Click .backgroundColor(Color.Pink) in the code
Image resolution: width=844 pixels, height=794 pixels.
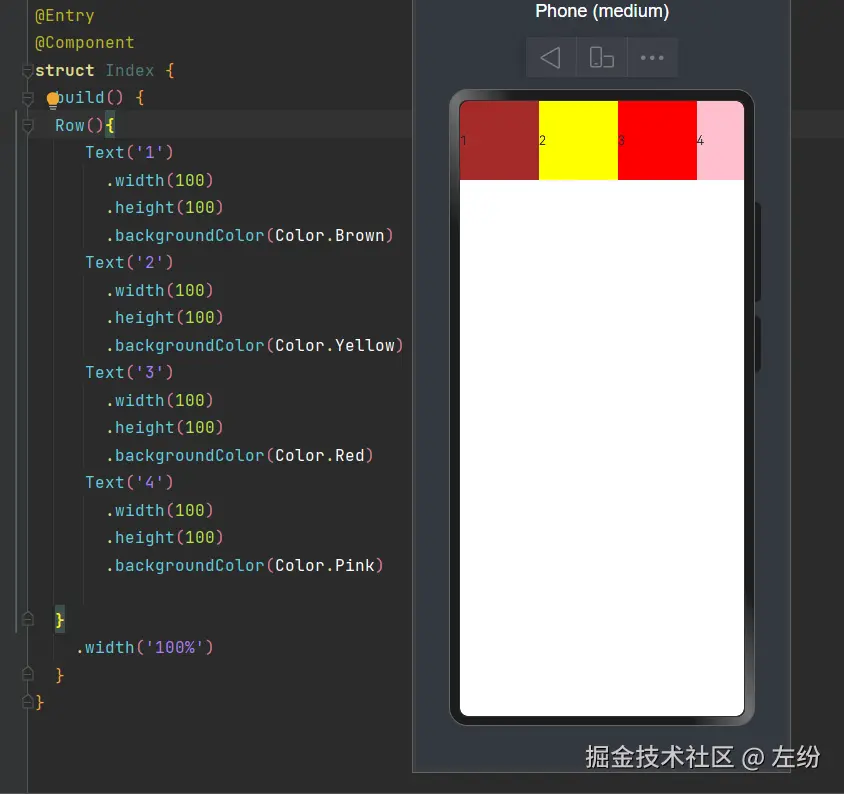pyautogui.click(x=244, y=565)
